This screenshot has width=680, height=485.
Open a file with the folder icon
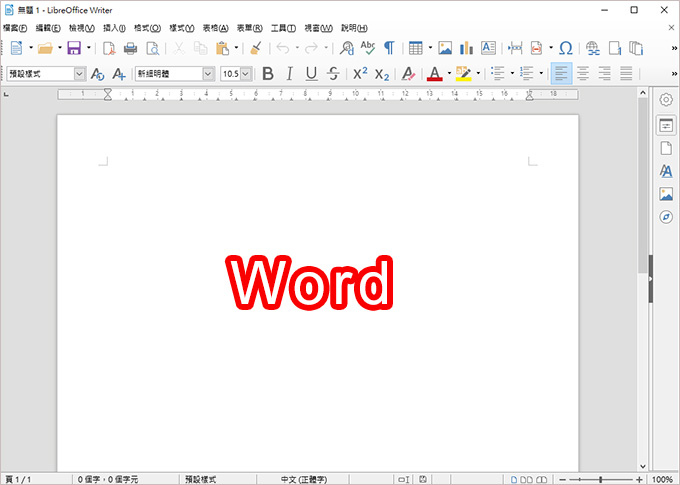[45, 48]
